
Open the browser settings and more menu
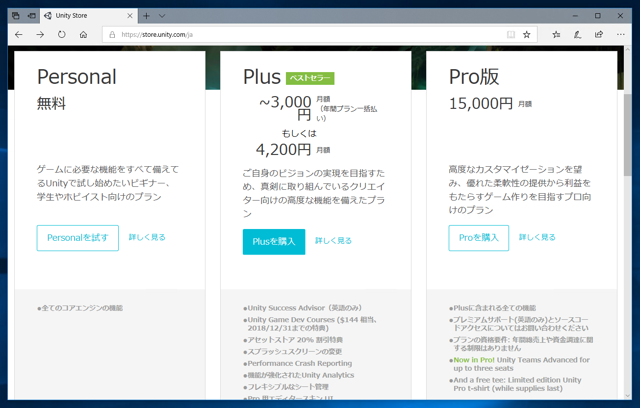621,35
